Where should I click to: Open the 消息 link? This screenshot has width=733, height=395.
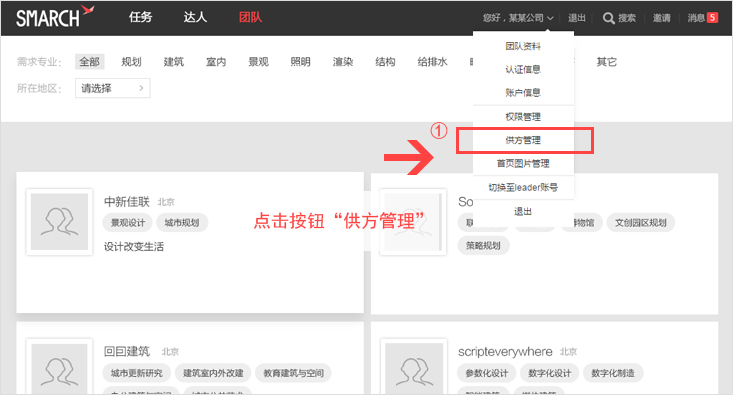click(x=696, y=18)
